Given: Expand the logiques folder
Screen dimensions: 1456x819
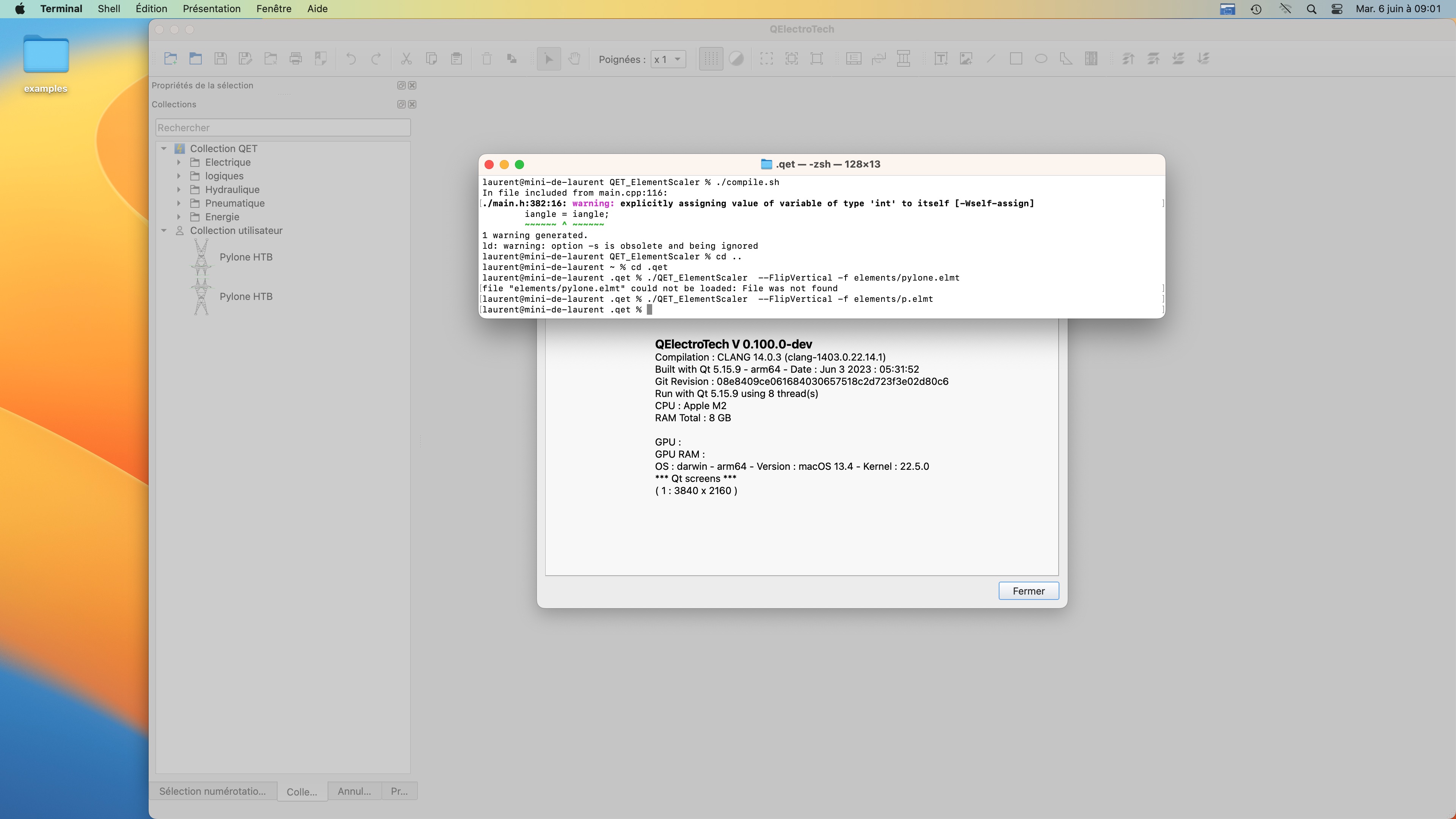Looking at the screenshot, I should [x=179, y=176].
